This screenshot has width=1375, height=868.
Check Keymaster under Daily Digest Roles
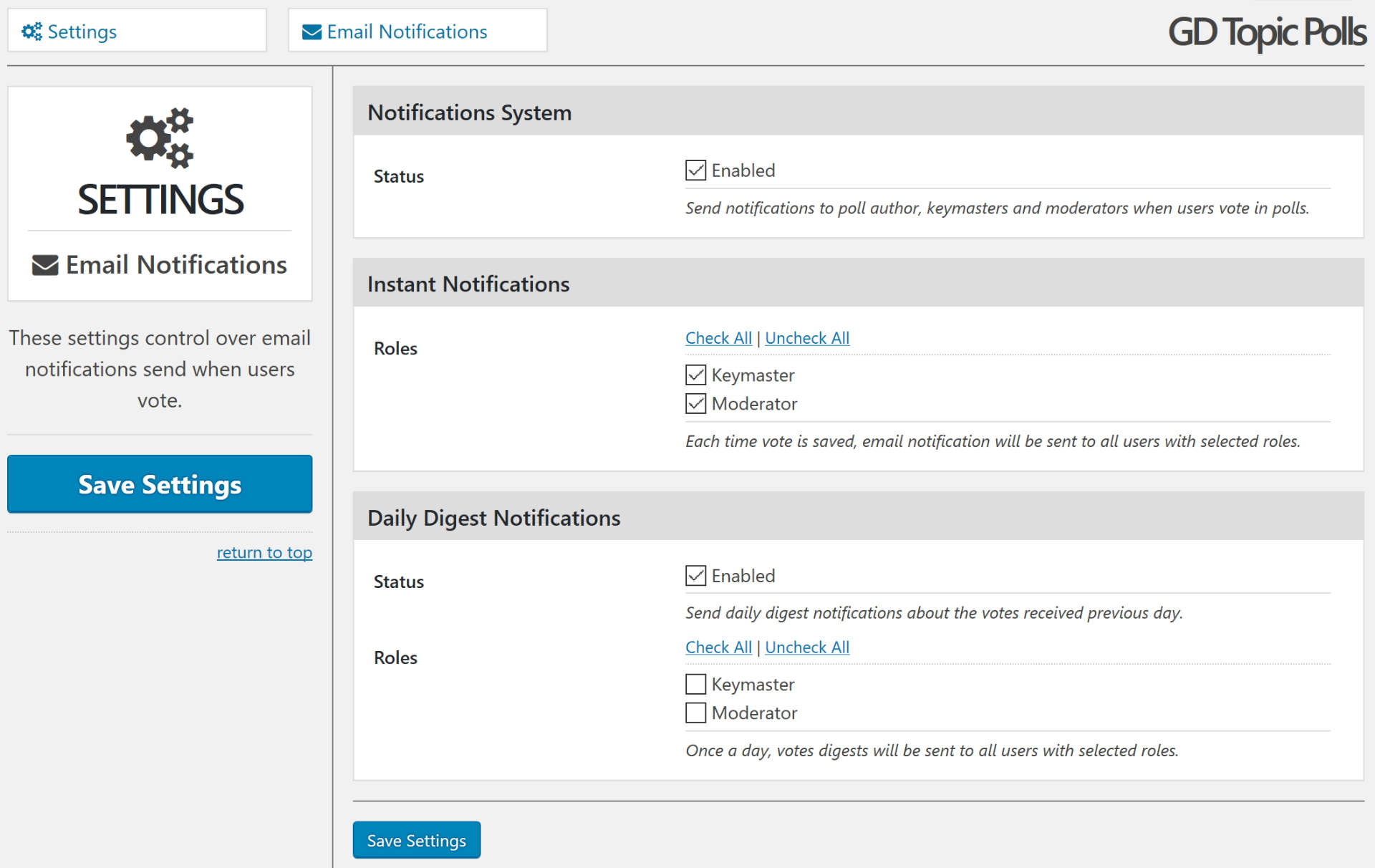[695, 685]
